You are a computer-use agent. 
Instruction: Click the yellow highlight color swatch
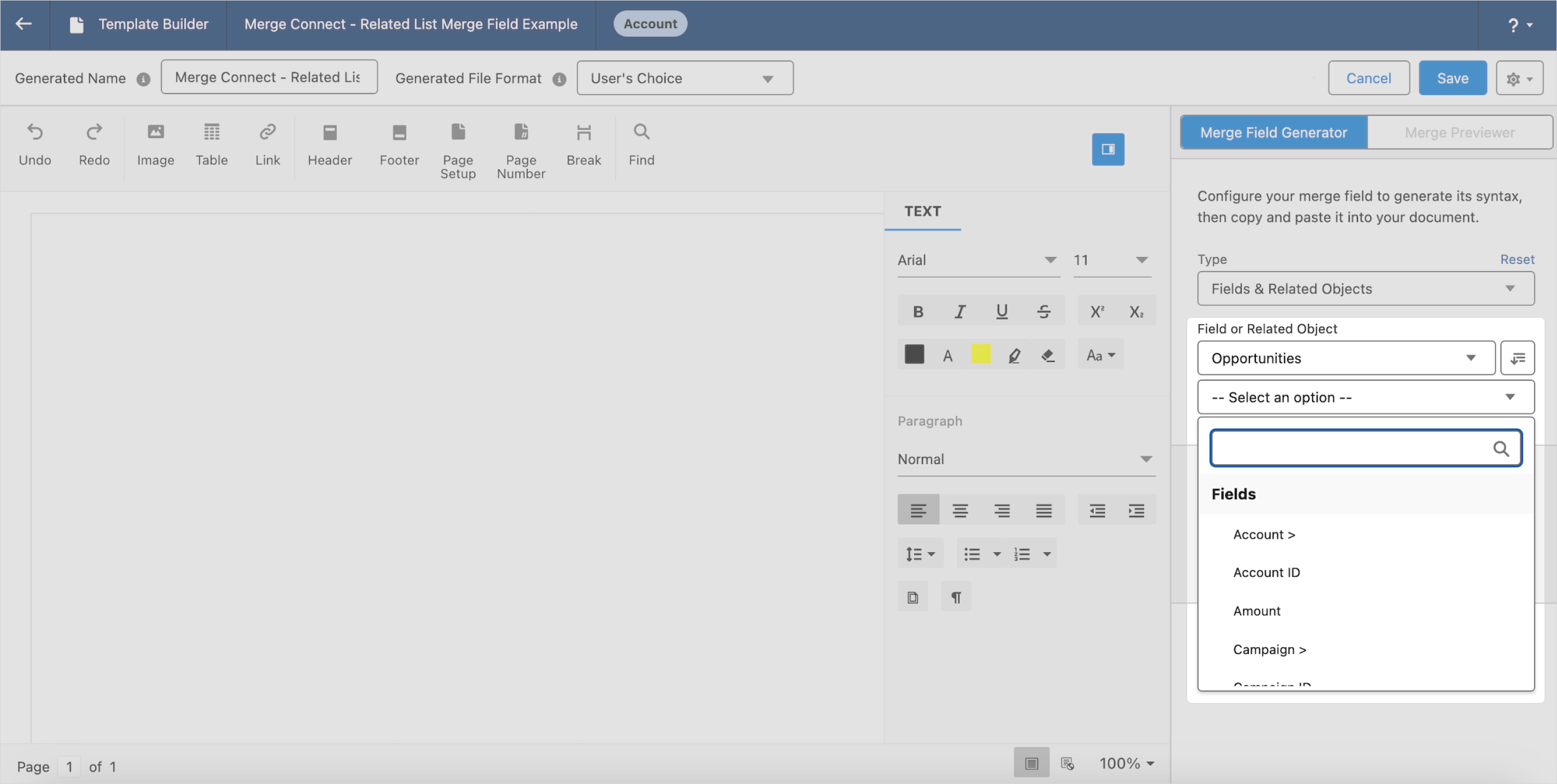coord(980,354)
